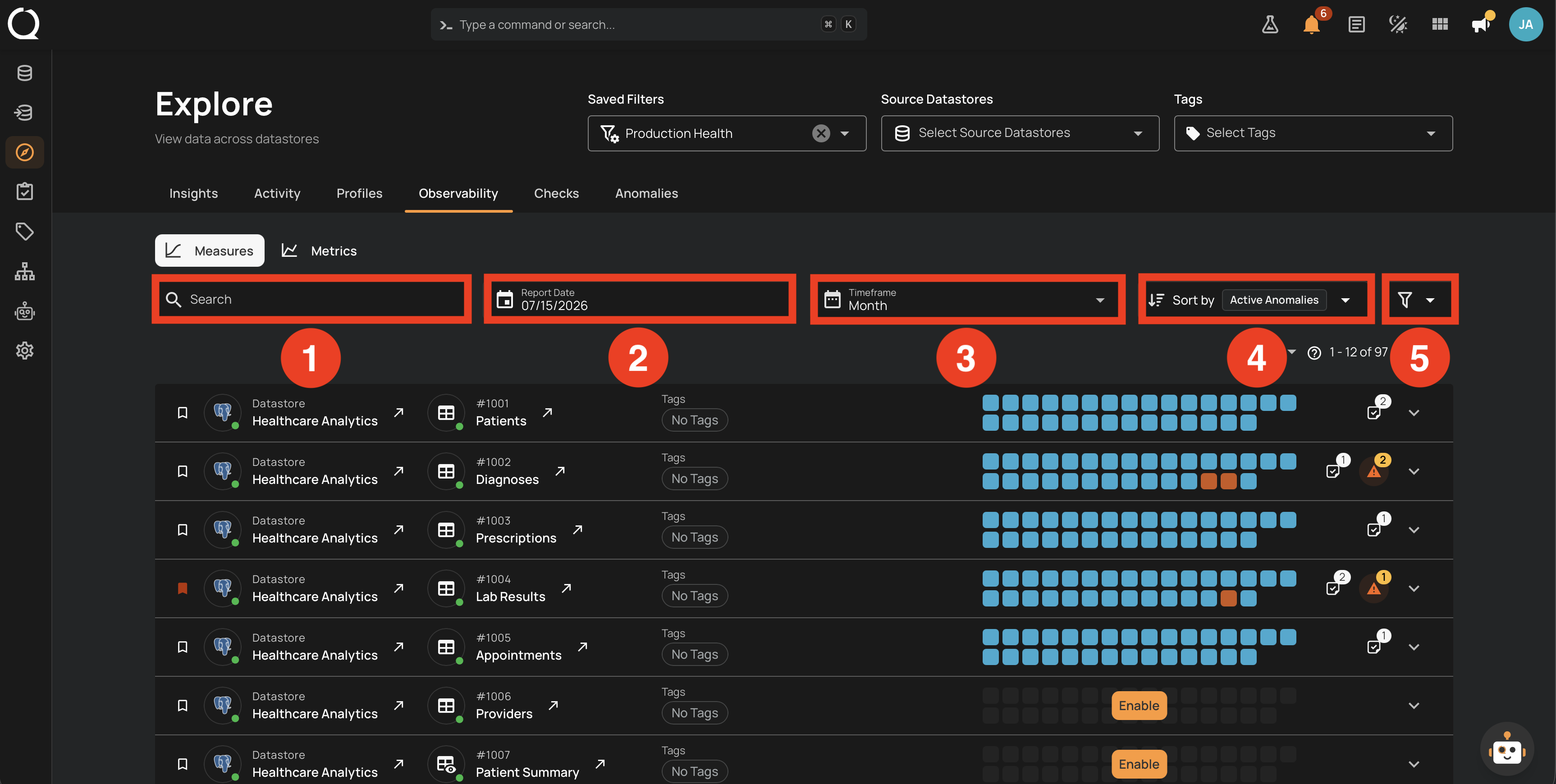Open the Enrichment Datastores sidebar icon

[x=25, y=112]
